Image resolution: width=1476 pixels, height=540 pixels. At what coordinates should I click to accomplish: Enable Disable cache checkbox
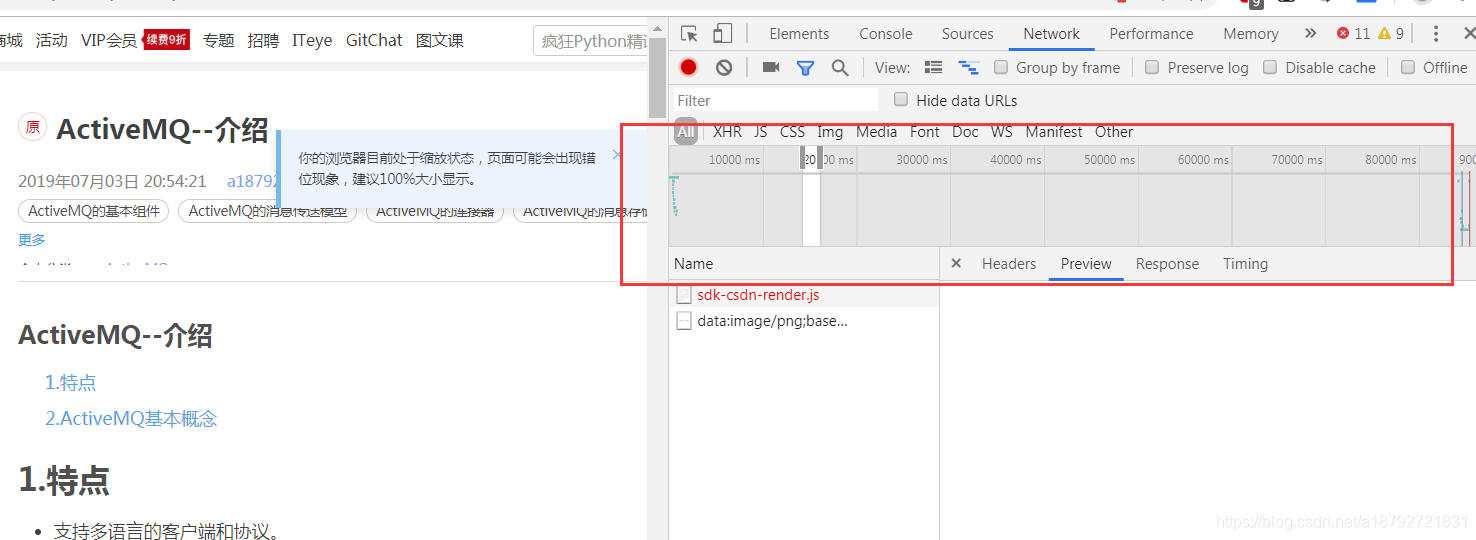(1270, 68)
